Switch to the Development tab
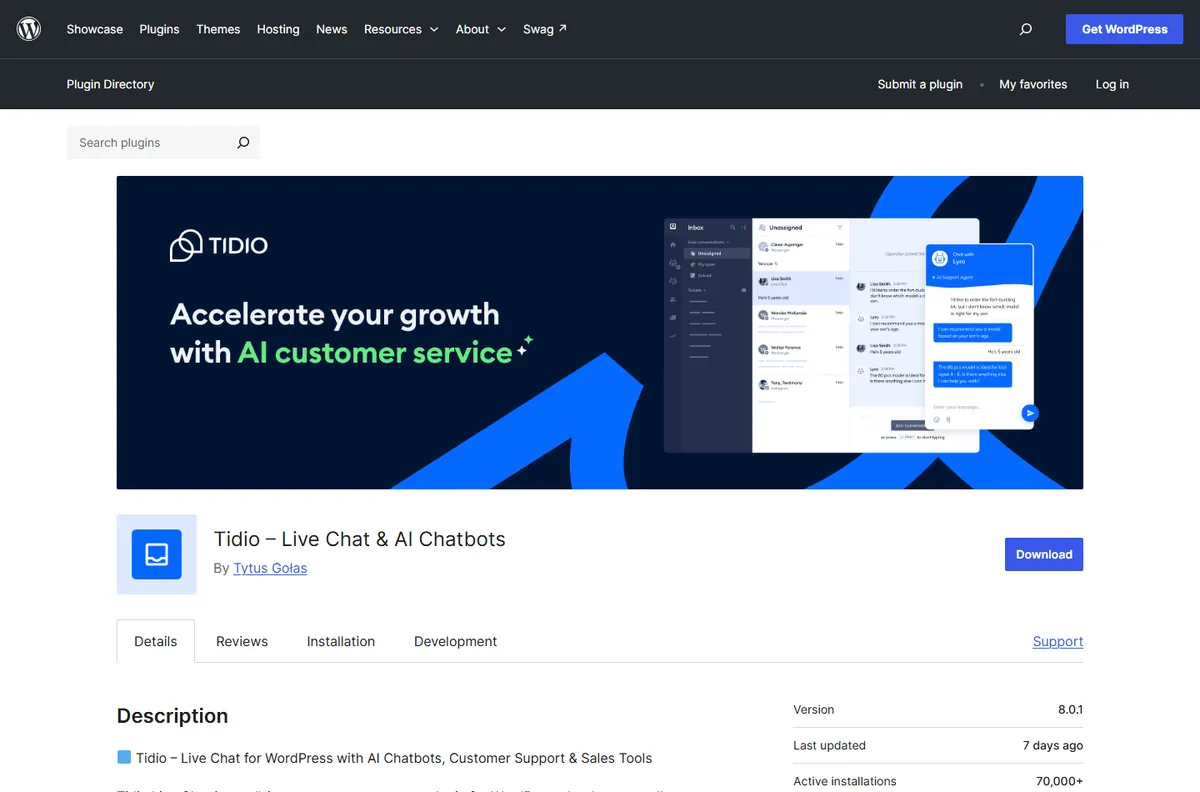This screenshot has height=792, width=1200. [456, 641]
